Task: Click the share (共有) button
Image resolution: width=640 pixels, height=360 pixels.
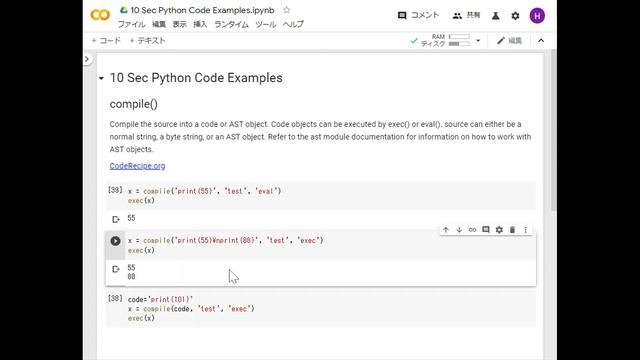Action: click(x=466, y=15)
